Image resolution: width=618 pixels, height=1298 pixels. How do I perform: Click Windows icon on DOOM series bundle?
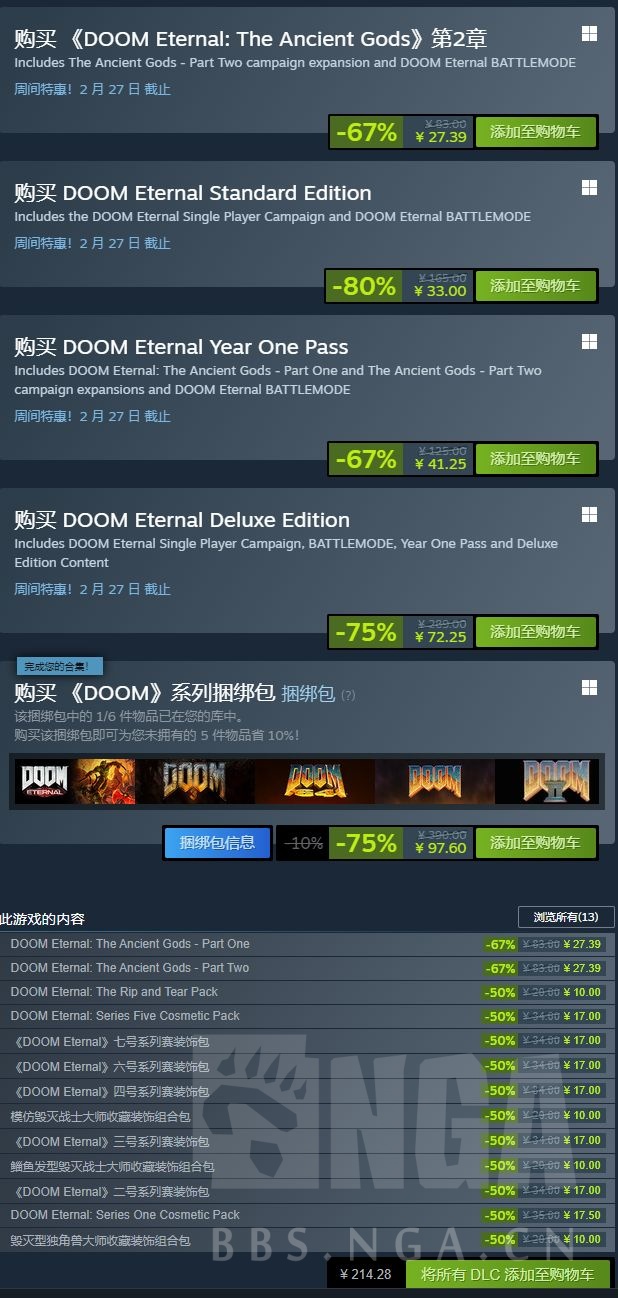[589, 687]
